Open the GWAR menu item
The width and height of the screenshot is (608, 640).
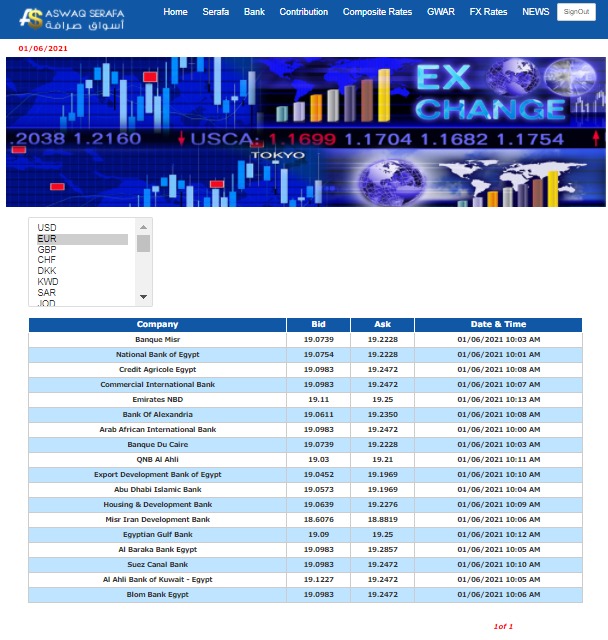tap(441, 12)
